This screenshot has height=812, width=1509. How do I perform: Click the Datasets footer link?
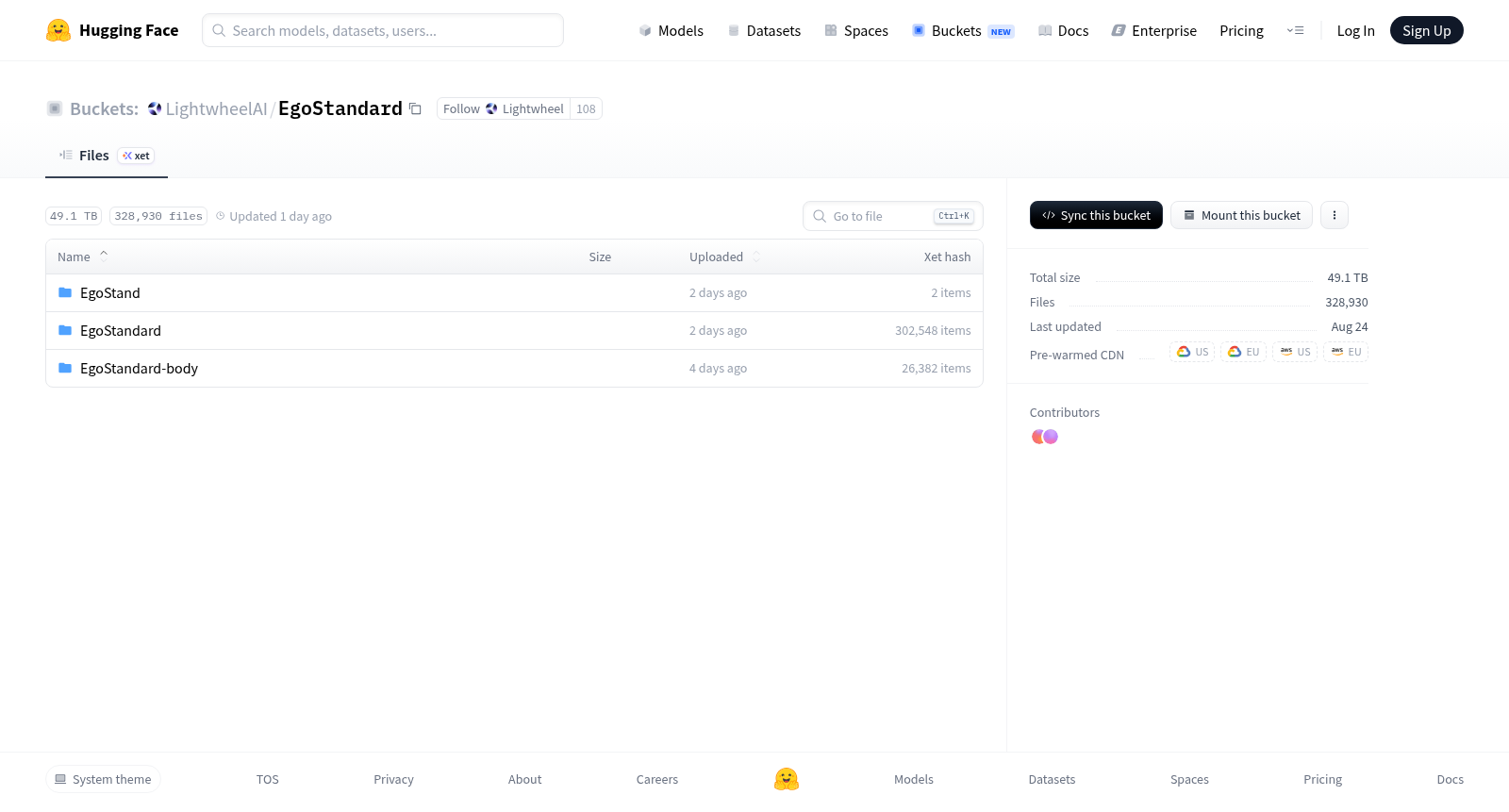1052,779
